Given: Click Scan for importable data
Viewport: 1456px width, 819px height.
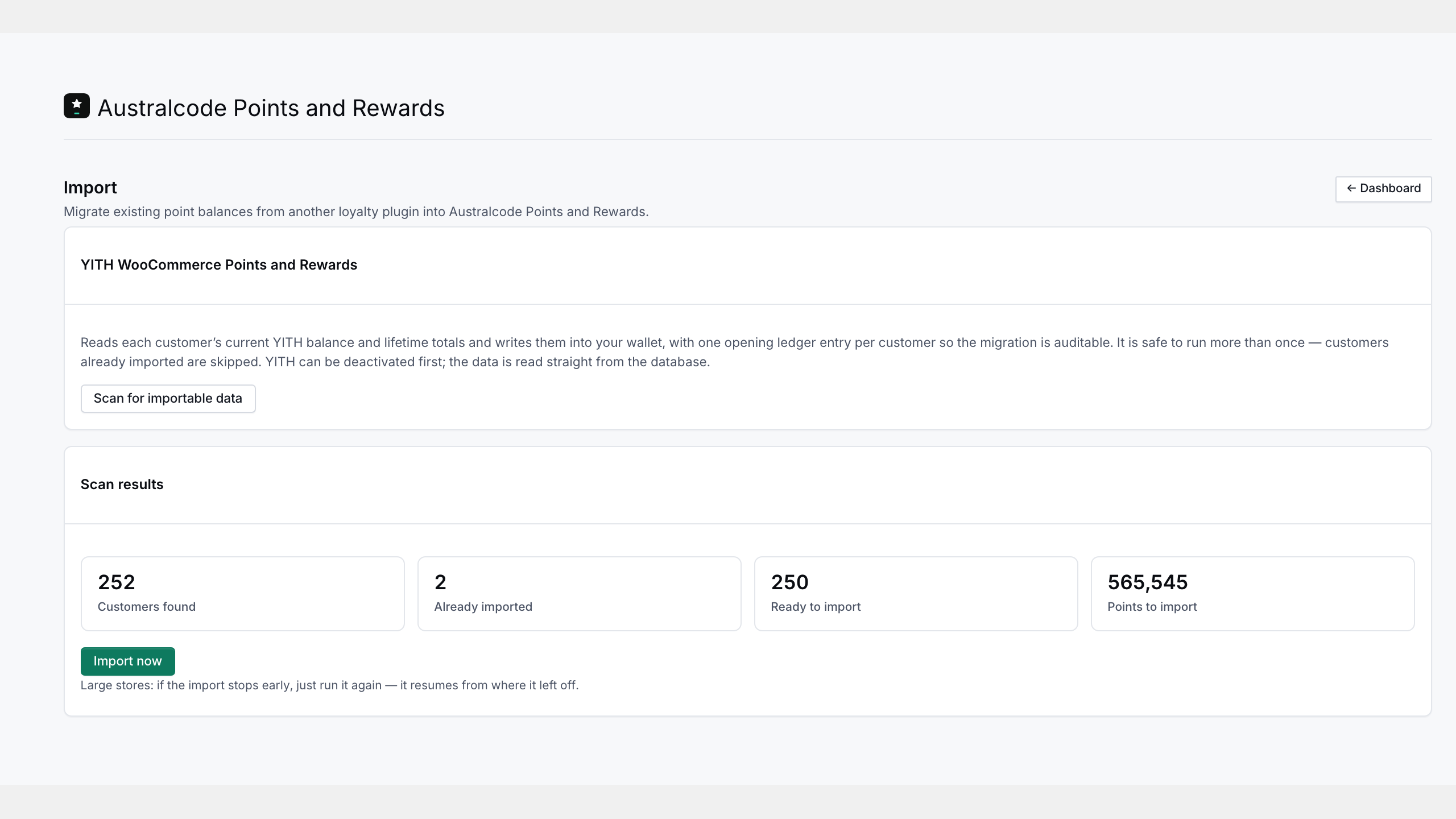Looking at the screenshot, I should (x=168, y=398).
